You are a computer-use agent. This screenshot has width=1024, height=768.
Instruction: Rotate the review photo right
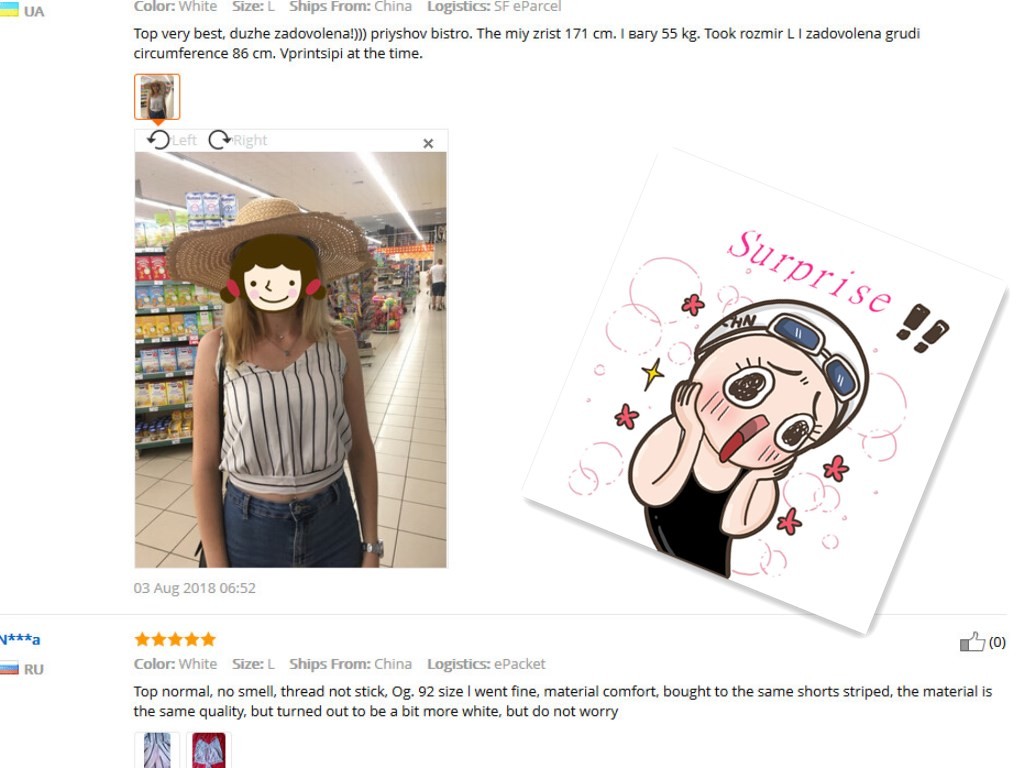click(219, 140)
